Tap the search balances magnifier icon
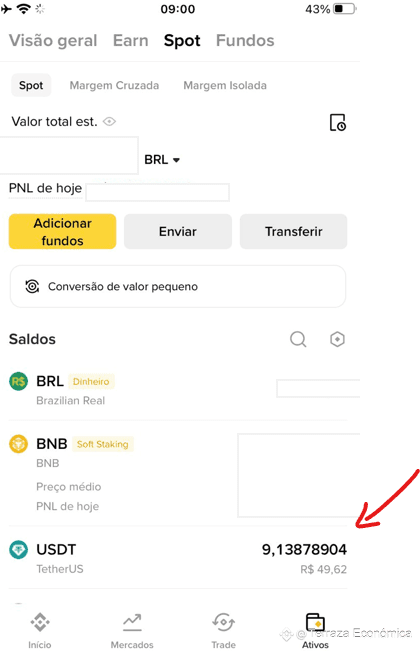420x651 pixels. click(298, 339)
